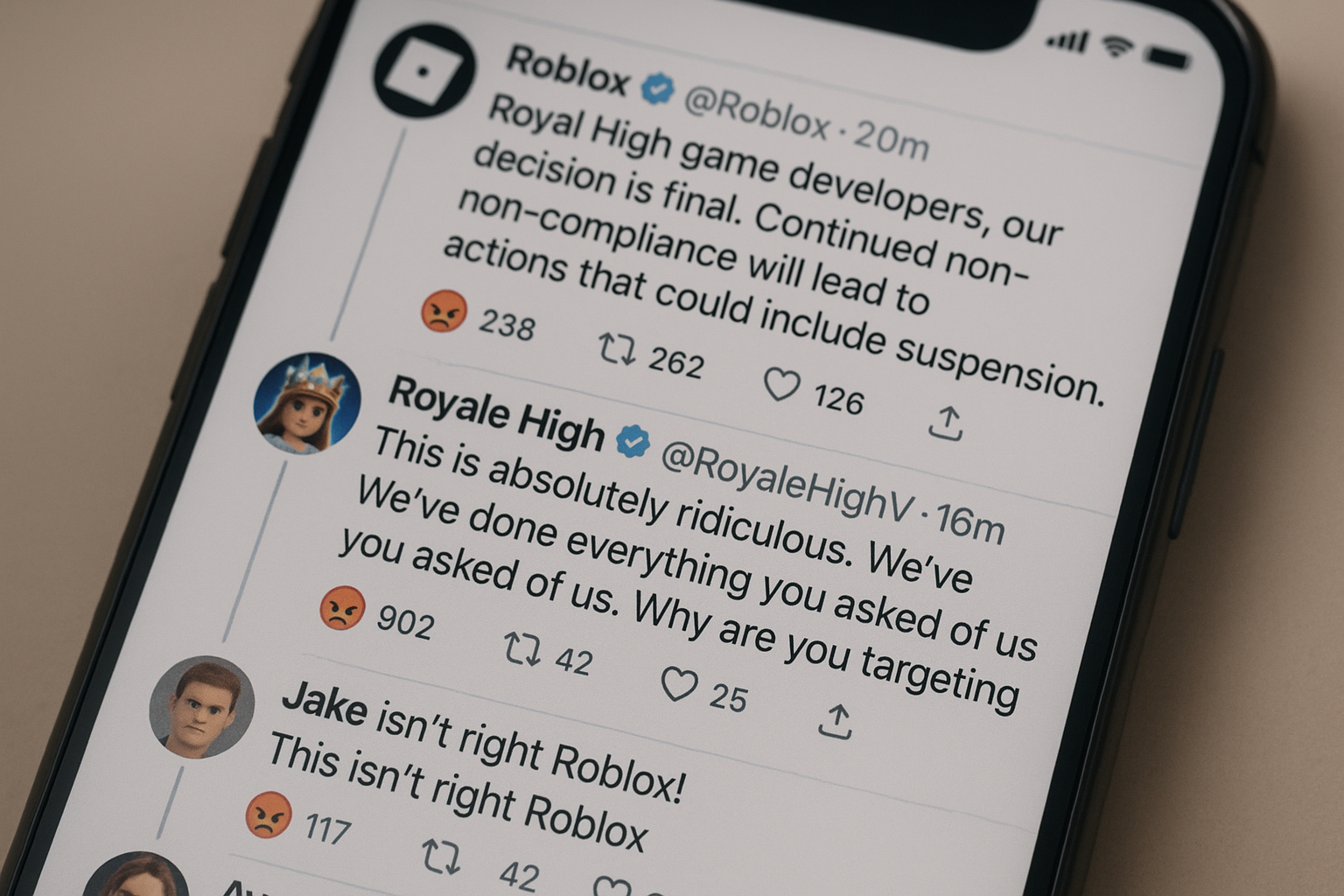1344x896 pixels.
Task: Like the Royale High reply with 25 likes
Action: click(679, 684)
